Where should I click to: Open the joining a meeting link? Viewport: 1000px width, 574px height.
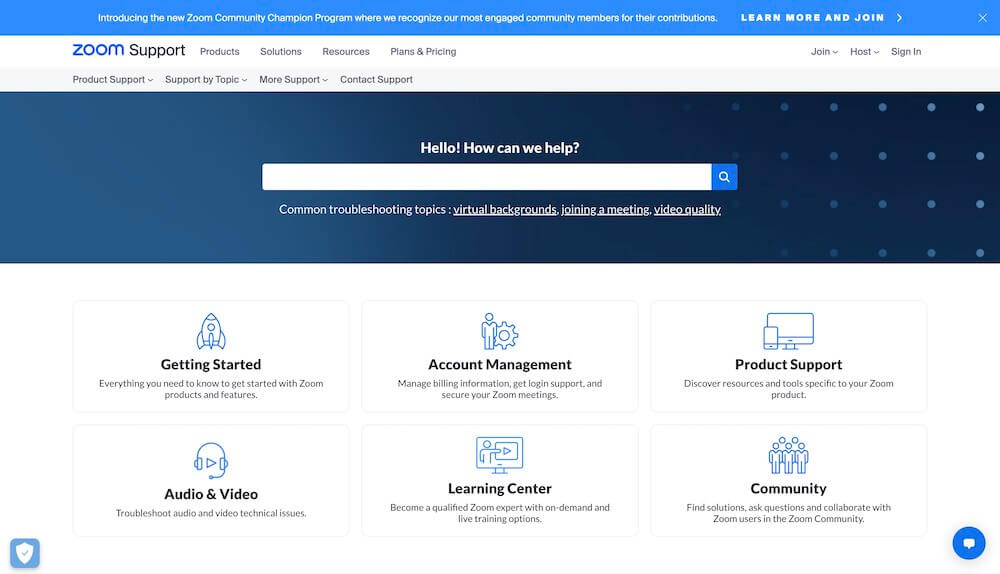[605, 209]
